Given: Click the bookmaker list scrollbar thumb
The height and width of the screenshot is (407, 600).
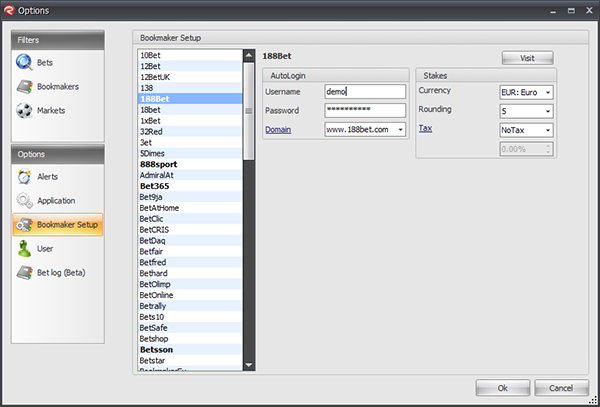Looking at the screenshot, I should tap(249, 111).
